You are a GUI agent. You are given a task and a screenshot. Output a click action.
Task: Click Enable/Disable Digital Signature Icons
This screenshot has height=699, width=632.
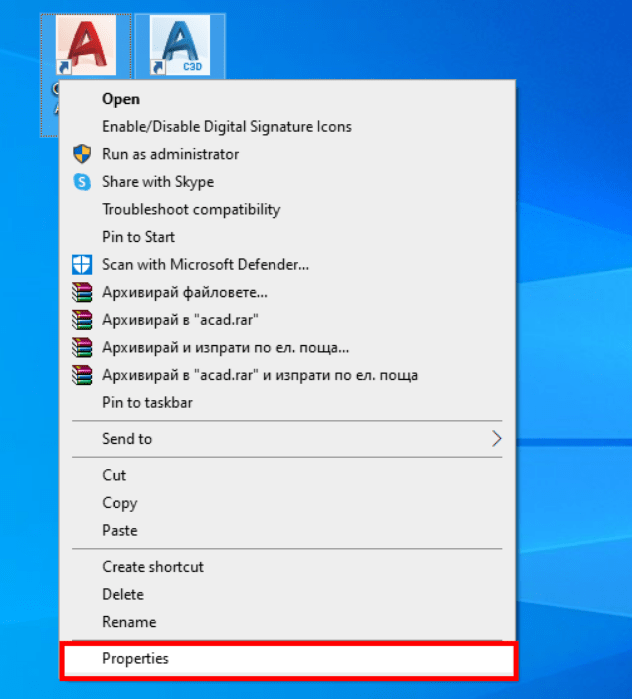pos(287,127)
